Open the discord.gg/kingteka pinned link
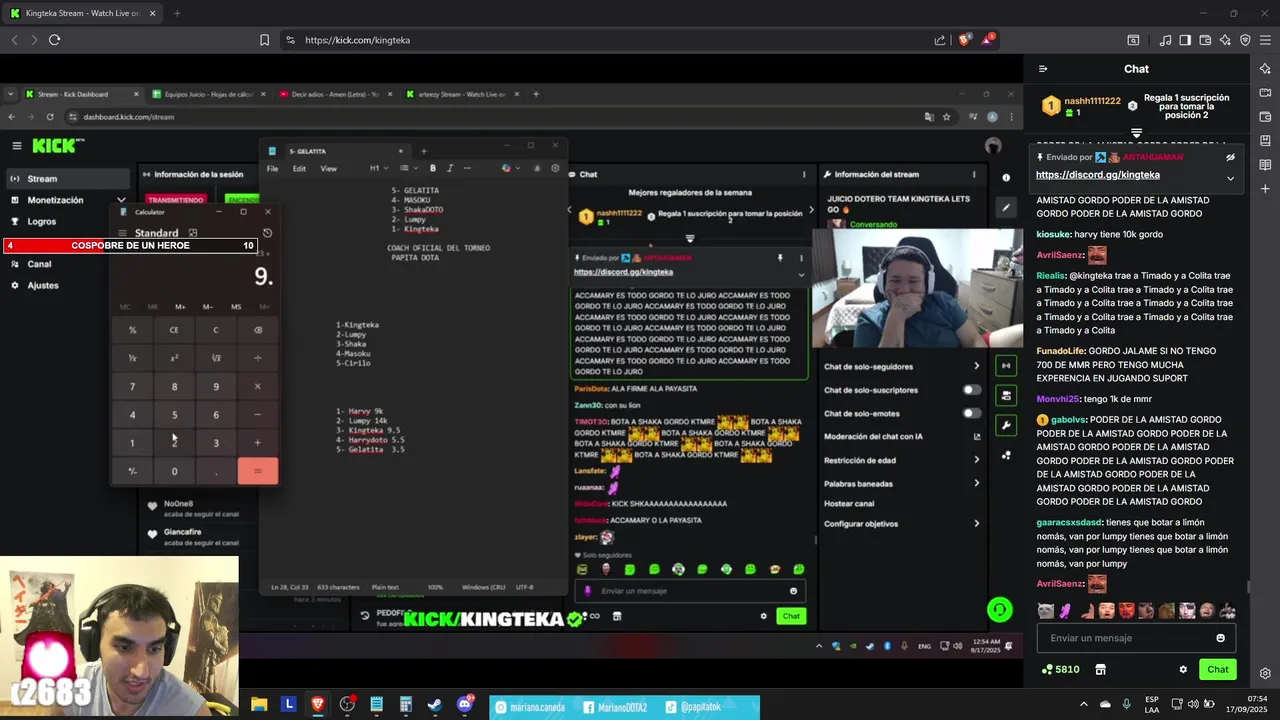 tap(1097, 175)
